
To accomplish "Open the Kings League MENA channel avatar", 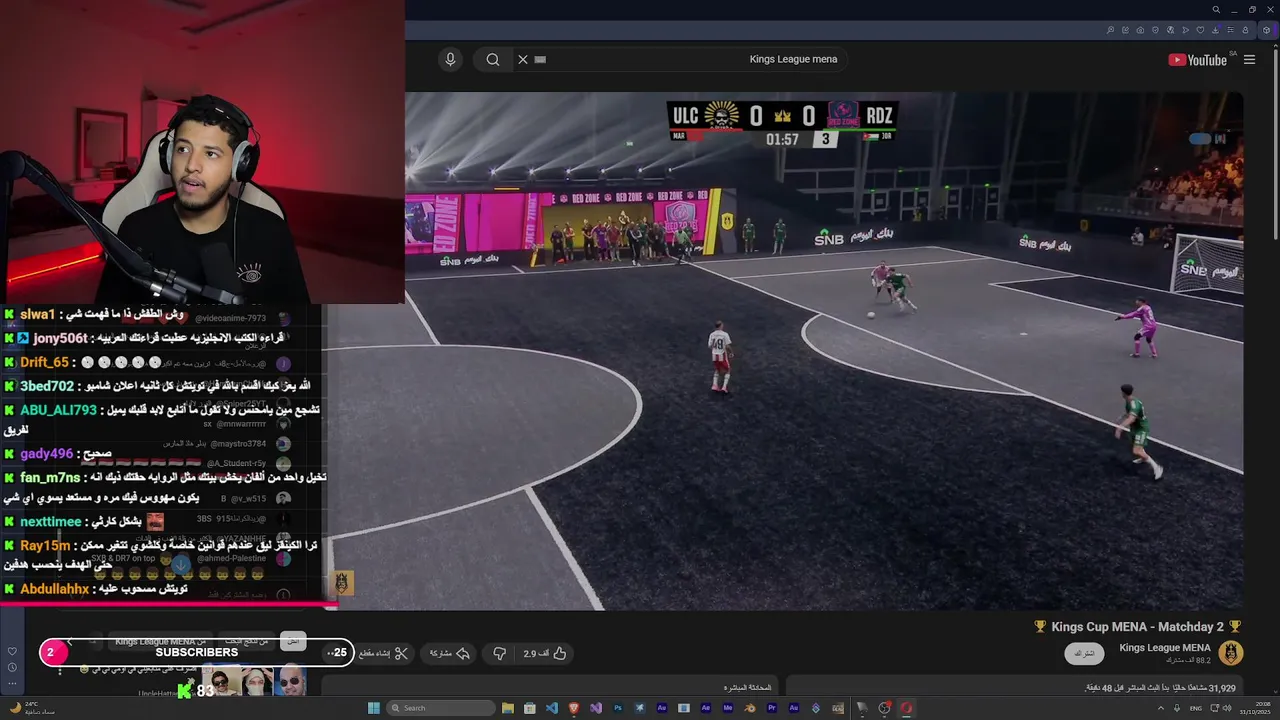I will pos(1231,653).
